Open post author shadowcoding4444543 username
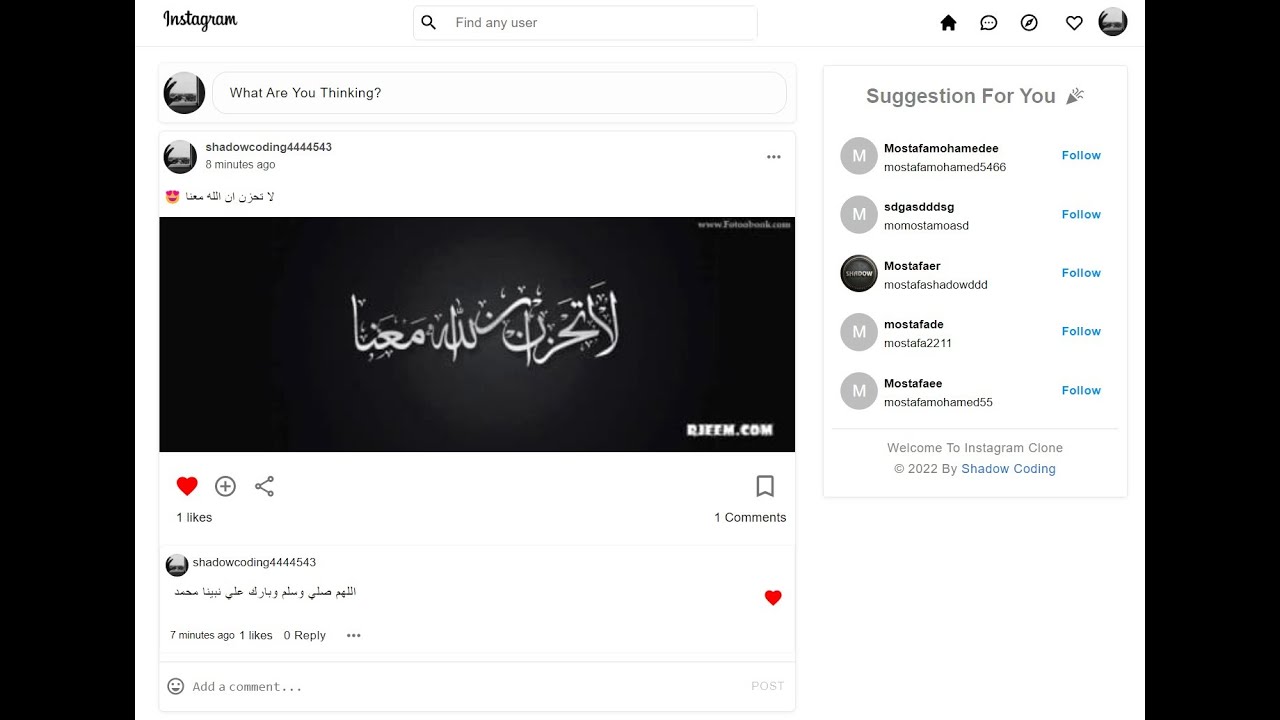The image size is (1280, 720). point(269,147)
